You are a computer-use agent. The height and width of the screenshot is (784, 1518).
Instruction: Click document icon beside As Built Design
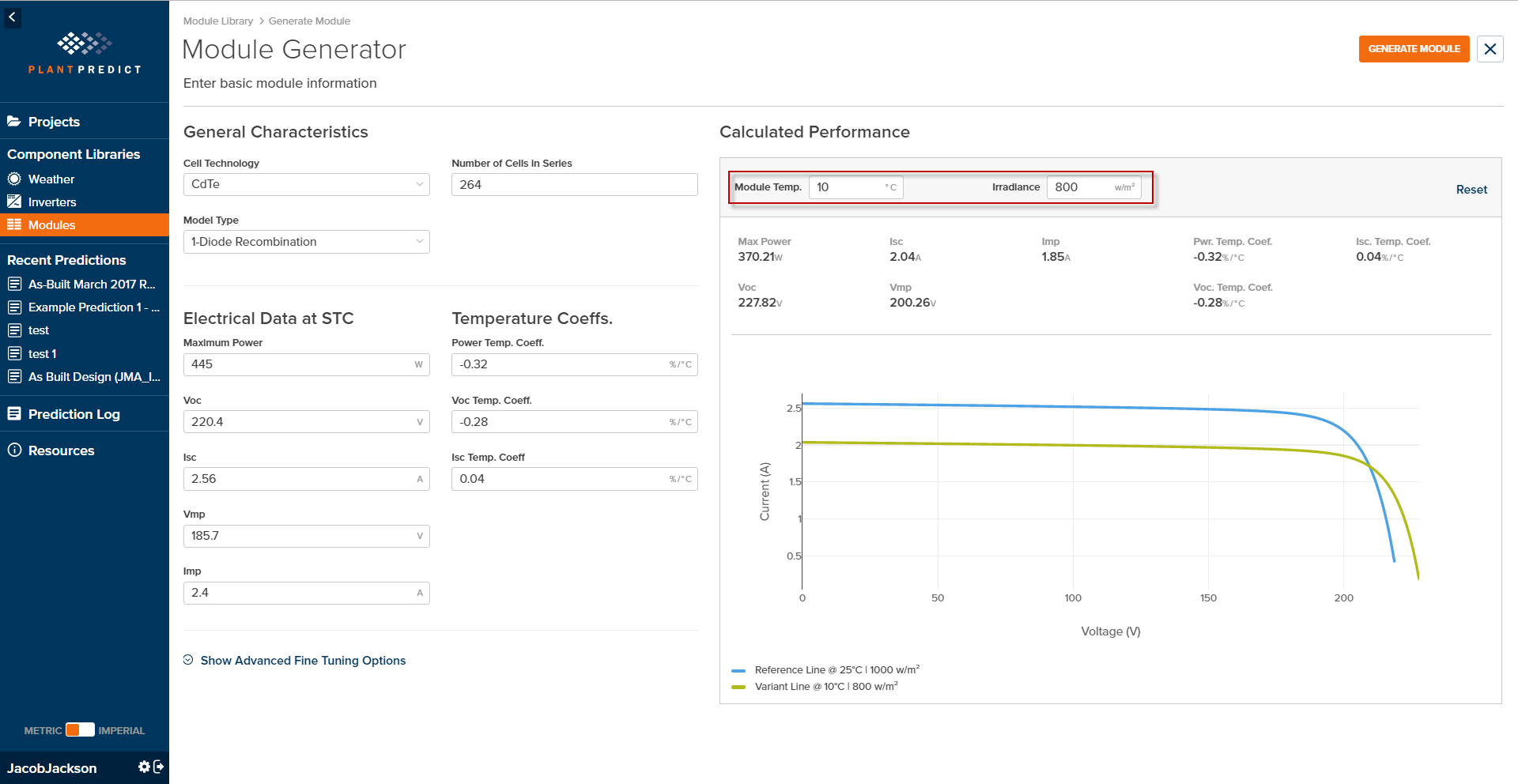pos(14,376)
